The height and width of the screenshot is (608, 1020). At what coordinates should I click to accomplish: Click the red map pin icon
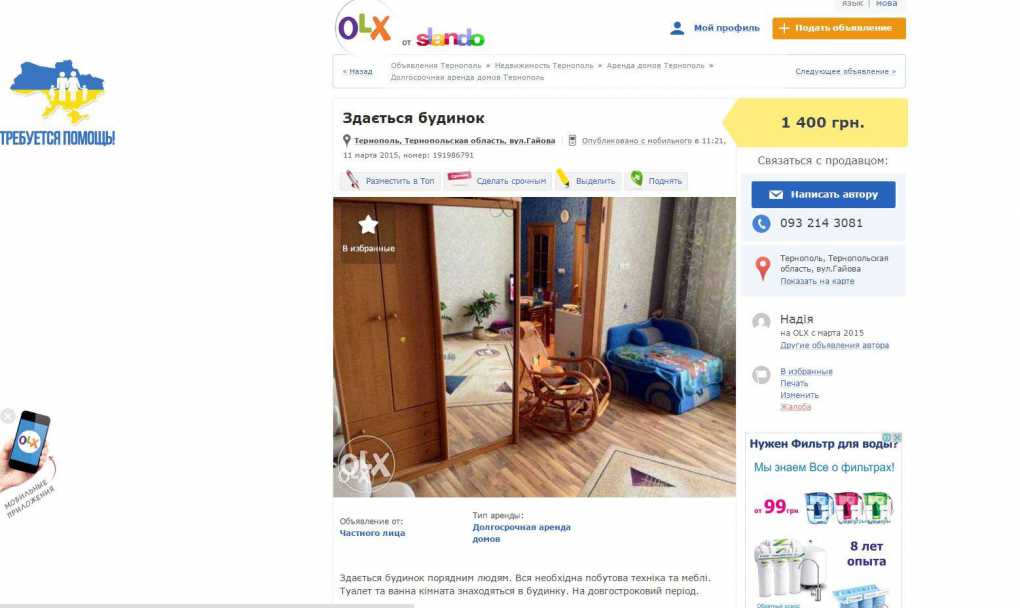click(x=762, y=268)
